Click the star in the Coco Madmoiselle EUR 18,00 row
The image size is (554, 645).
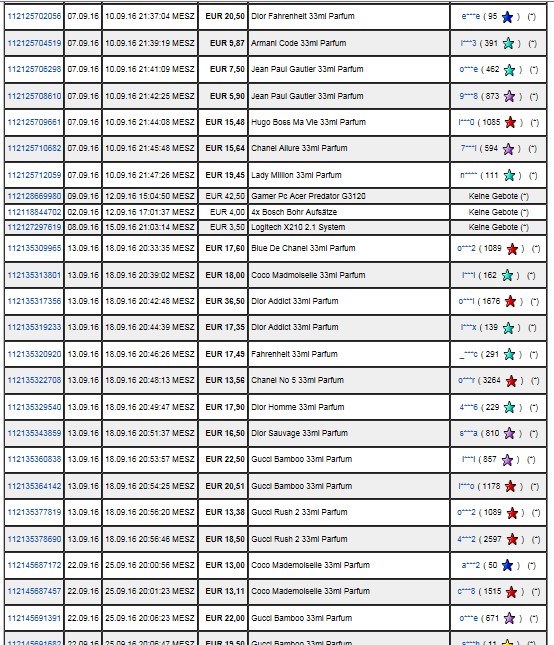[x=508, y=276]
